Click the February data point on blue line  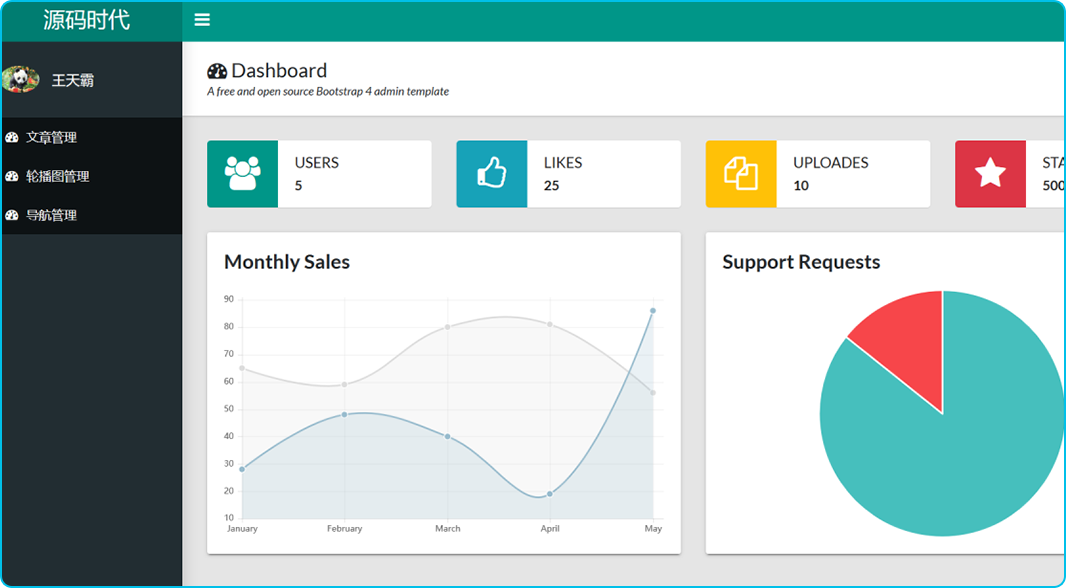click(x=345, y=414)
